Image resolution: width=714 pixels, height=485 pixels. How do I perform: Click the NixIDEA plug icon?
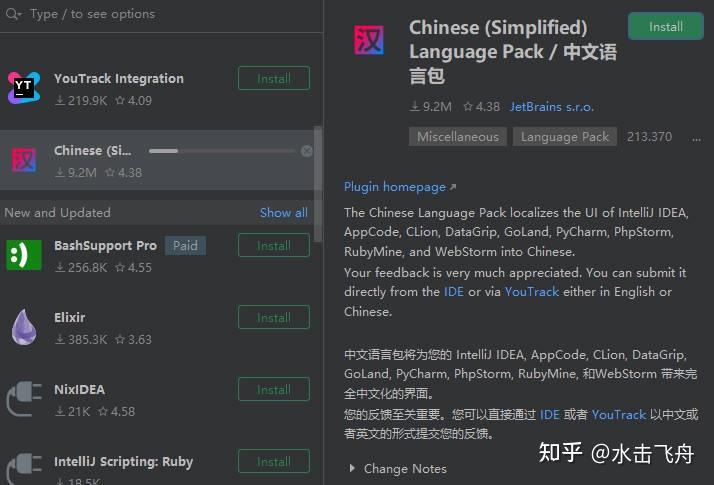[x=24, y=399]
